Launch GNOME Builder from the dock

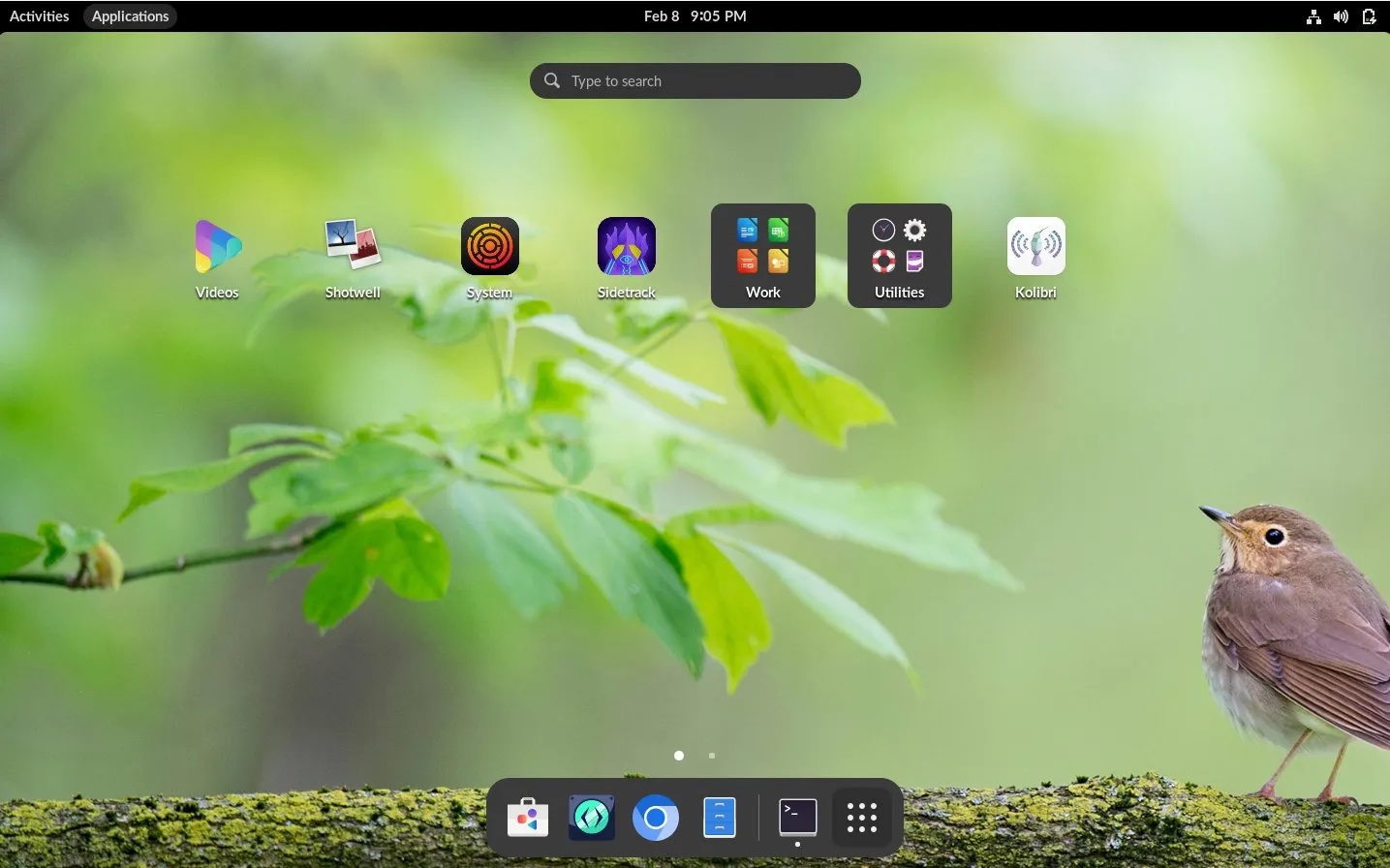point(591,817)
